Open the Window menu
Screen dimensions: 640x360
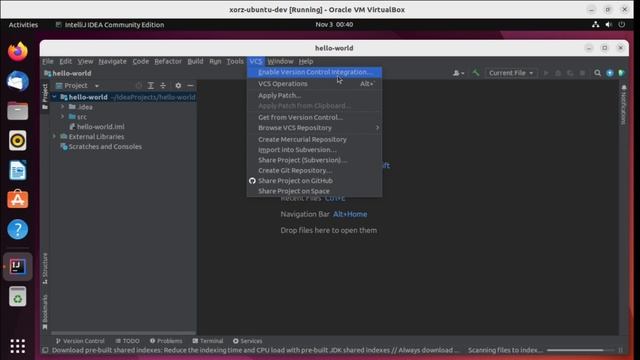(x=280, y=61)
